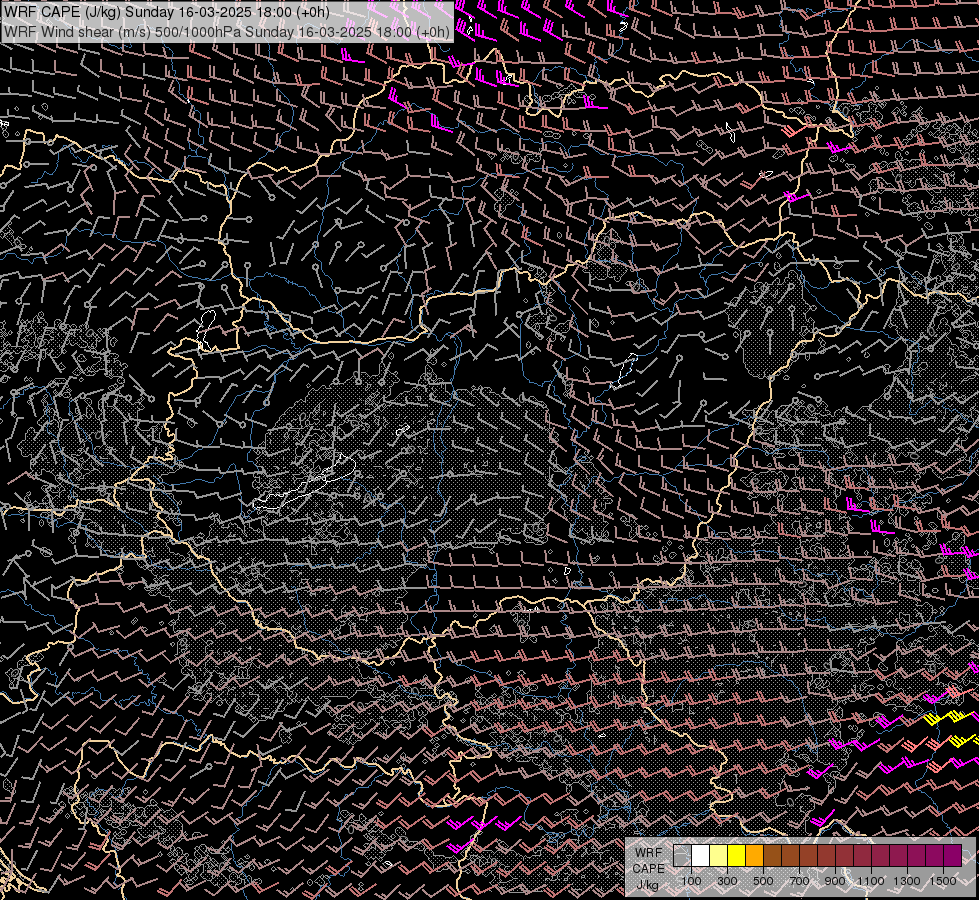Click the '500' legend scale label
This screenshot has width=979, height=900.
(x=763, y=881)
